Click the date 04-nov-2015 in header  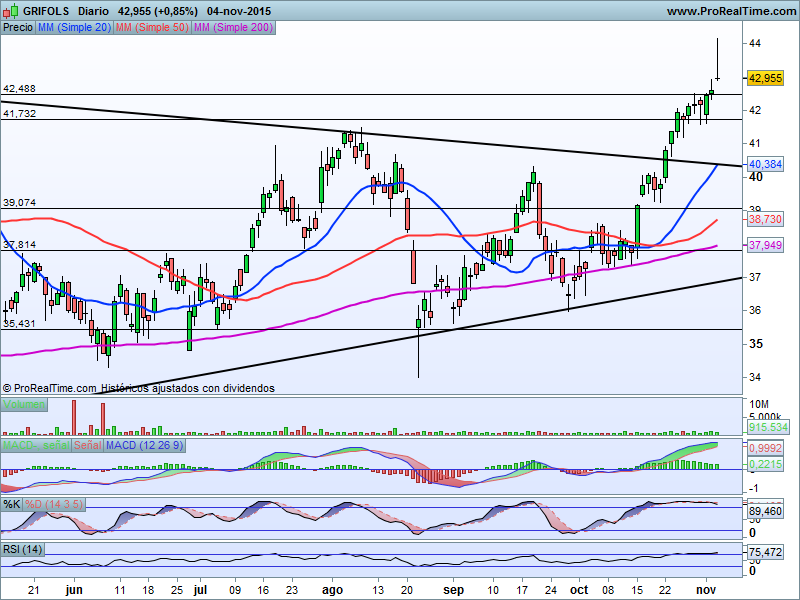tap(239, 11)
